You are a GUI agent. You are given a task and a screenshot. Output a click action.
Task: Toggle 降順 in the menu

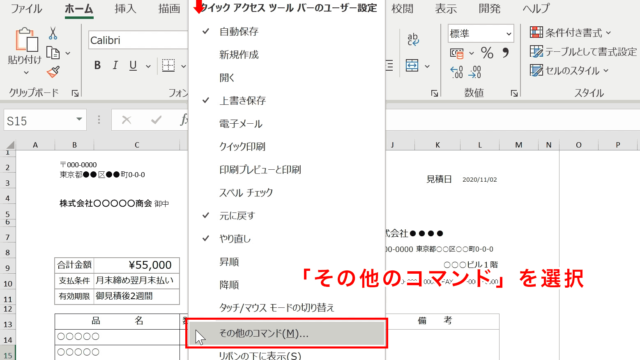pyautogui.click(x=287, y=285)
